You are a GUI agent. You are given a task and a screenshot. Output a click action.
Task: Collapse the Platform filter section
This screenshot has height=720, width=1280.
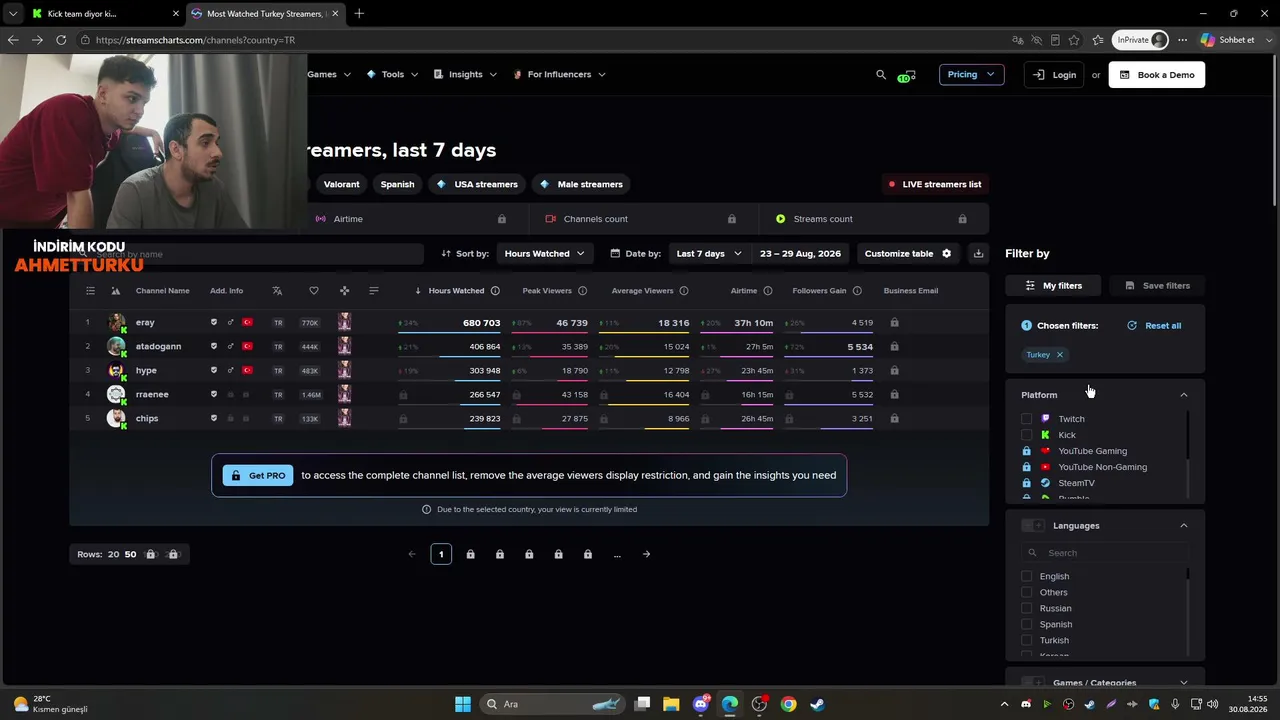click(1184, 395)
